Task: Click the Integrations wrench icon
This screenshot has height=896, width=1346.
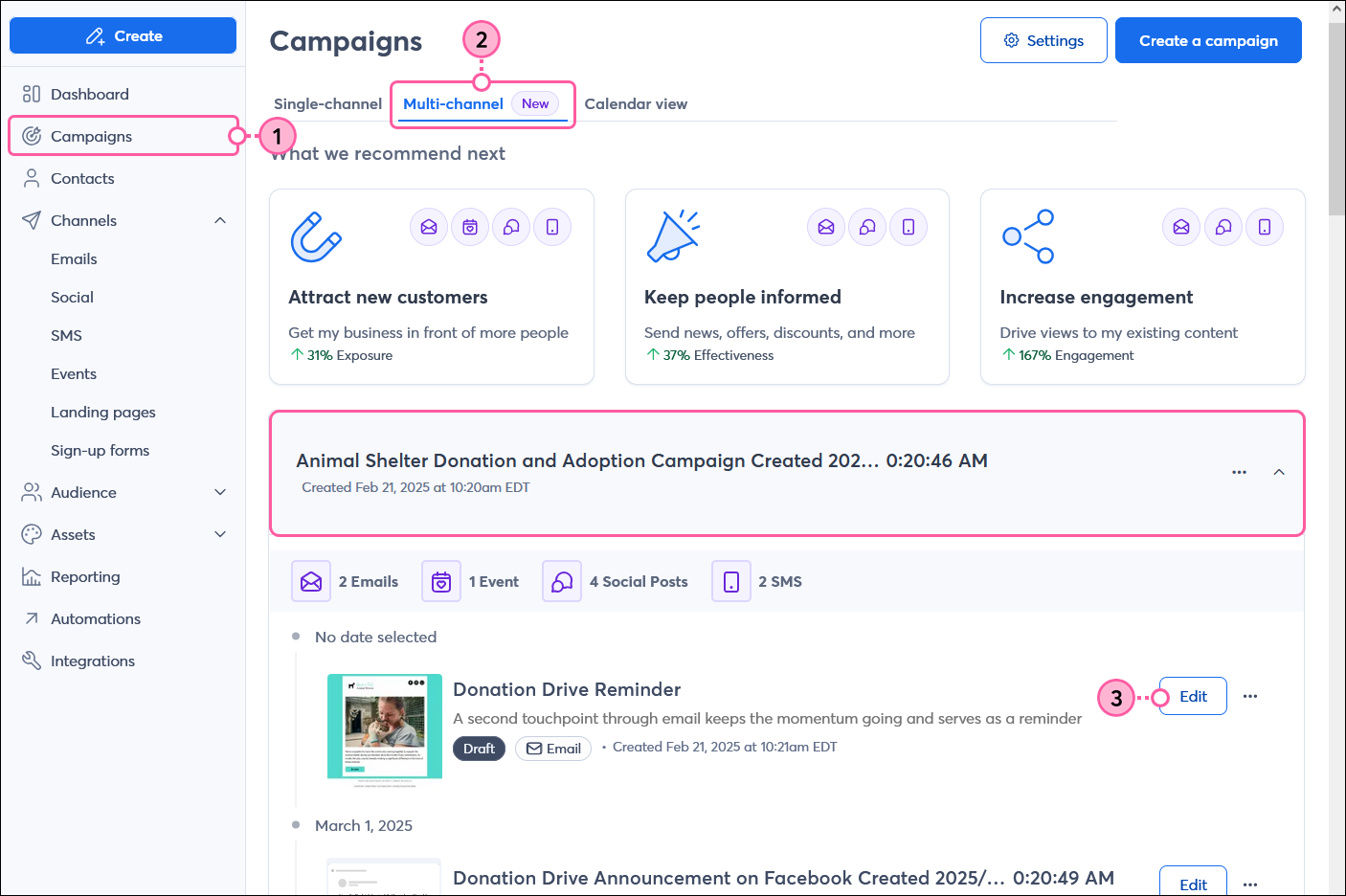Action: pyautogui.click(x=30, y=661)
